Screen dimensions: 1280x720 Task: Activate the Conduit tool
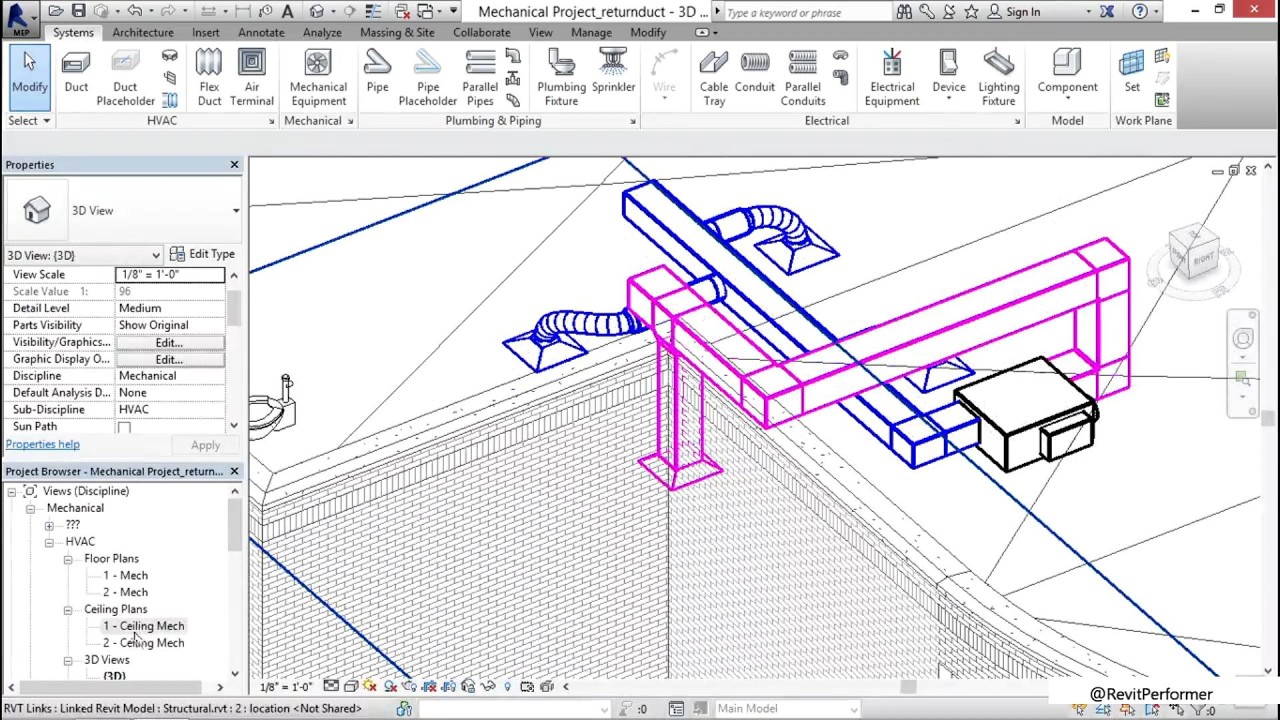click(755, 72)
